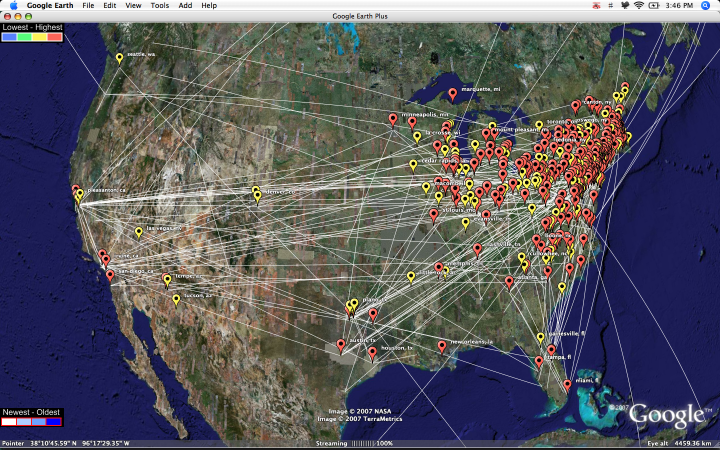Screen dimensions: 720x450
Task: Click the dark blue Oldest swatch
Action: tap(54, 422)
